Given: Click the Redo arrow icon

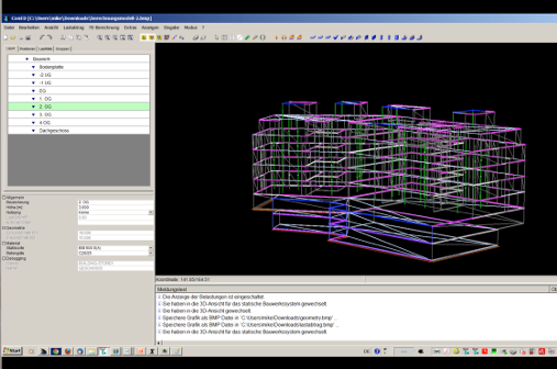Looking at the screenshot, I should point(49,37).
